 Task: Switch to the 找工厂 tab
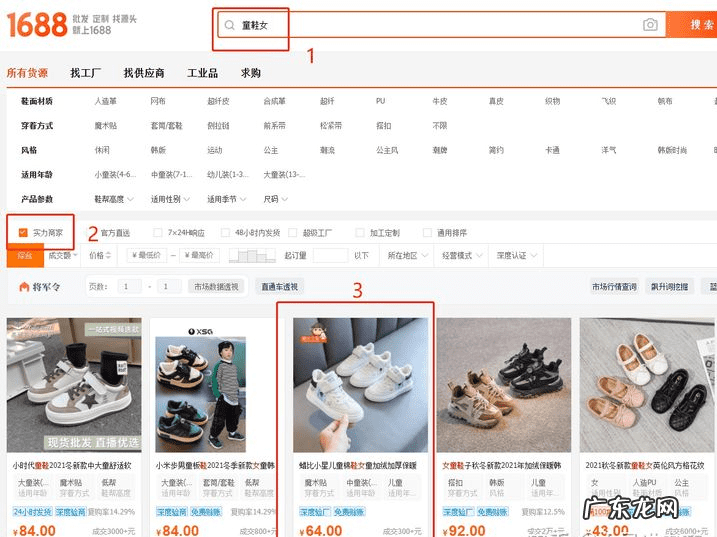tap(87, 73)
